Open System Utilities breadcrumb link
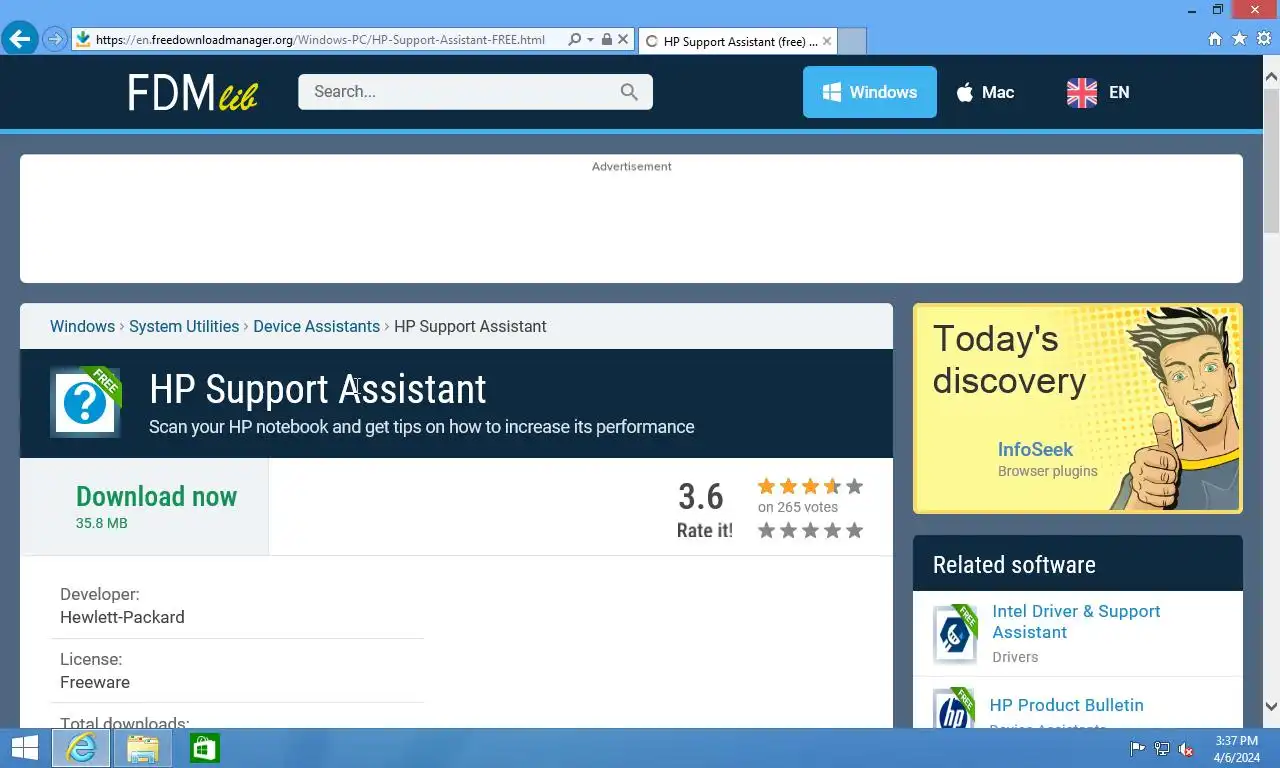Viewport: 1280px width, 768px height. click(x=184, y=326)
